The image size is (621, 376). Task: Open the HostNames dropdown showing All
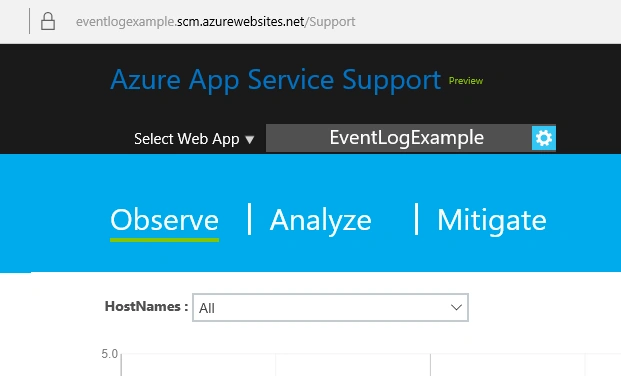pos(330,307)
